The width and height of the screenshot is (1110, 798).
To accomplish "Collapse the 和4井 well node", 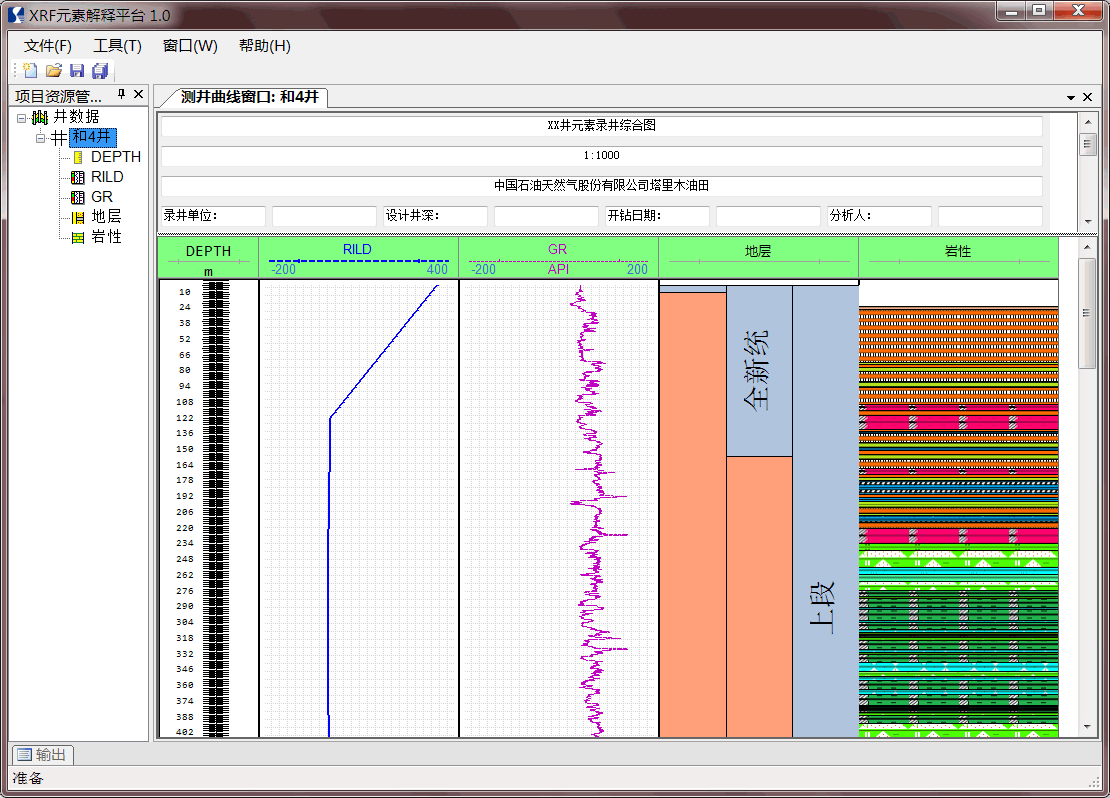I will (41, 137).
